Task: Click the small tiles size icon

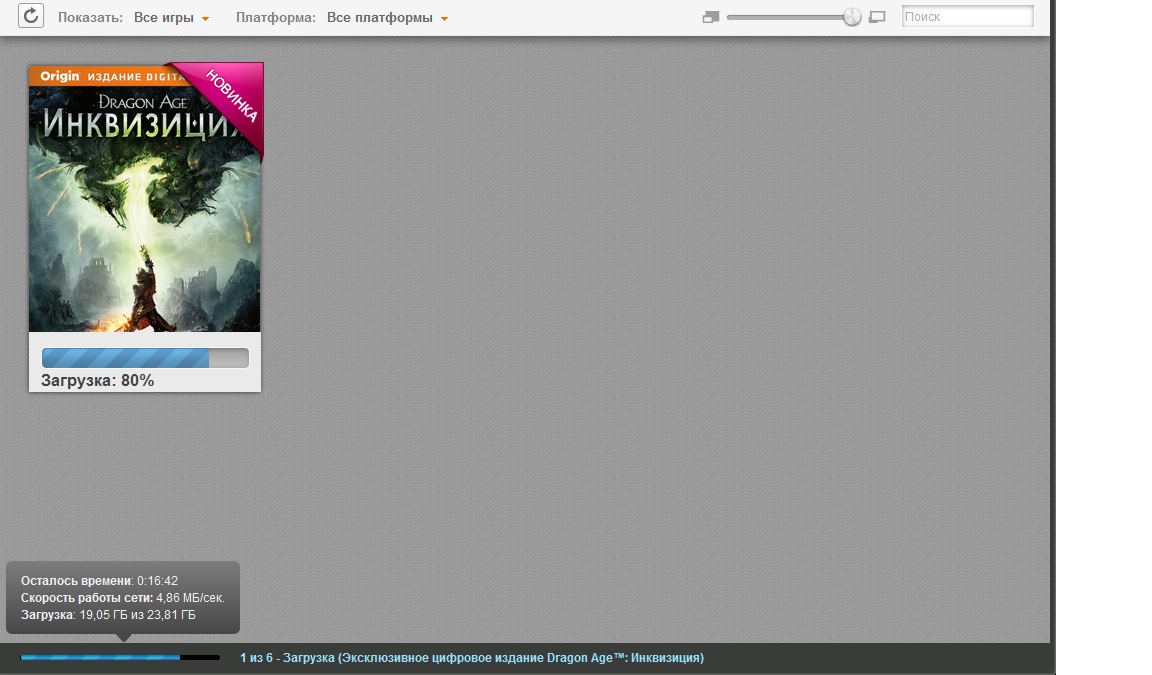Action: 710,17
